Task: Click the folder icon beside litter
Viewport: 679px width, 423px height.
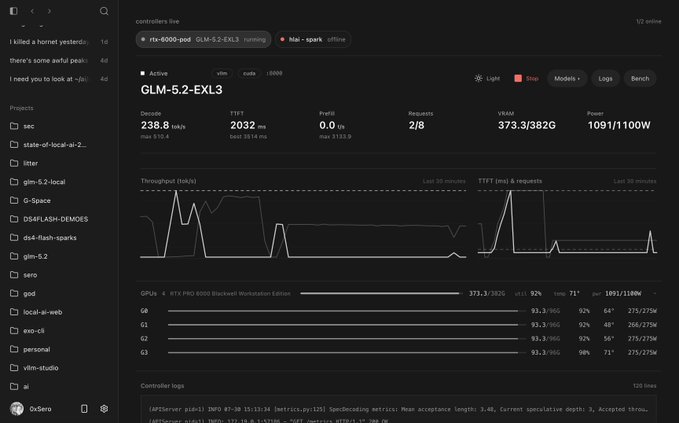Action: [x=14, y=163]
